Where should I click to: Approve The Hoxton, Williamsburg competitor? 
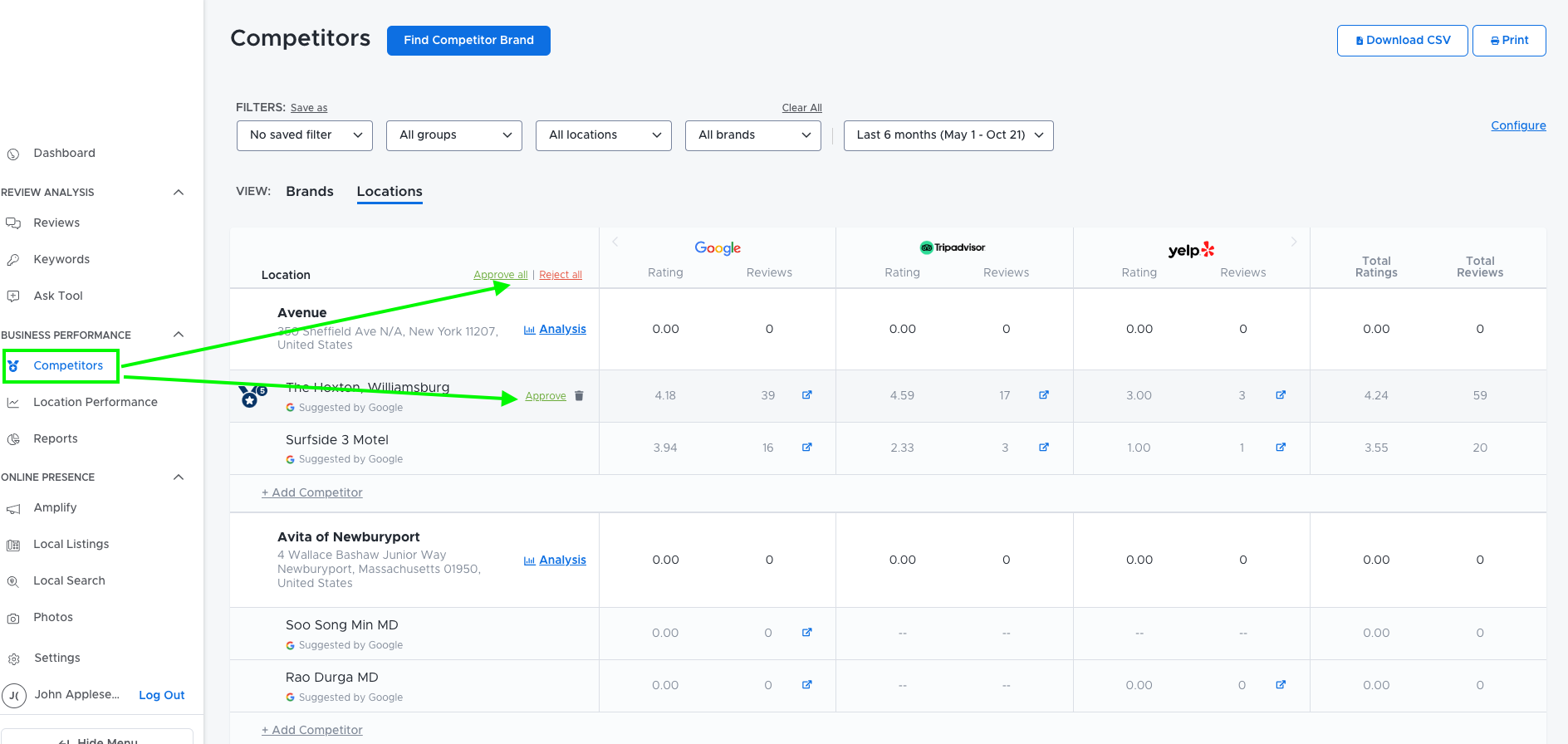coord(546,396)
